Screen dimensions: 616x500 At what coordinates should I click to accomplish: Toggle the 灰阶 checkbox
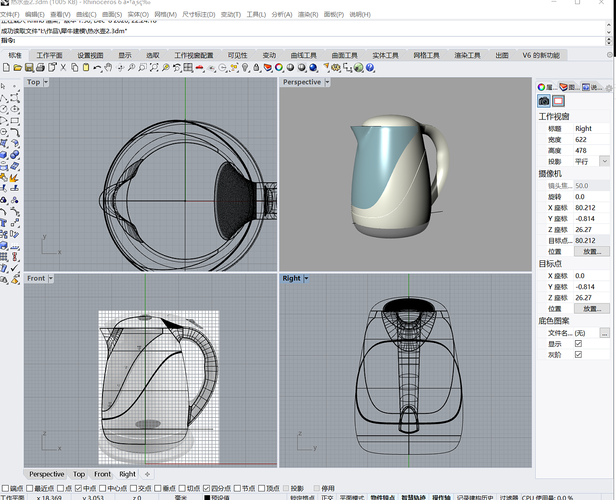click(578, 354)
